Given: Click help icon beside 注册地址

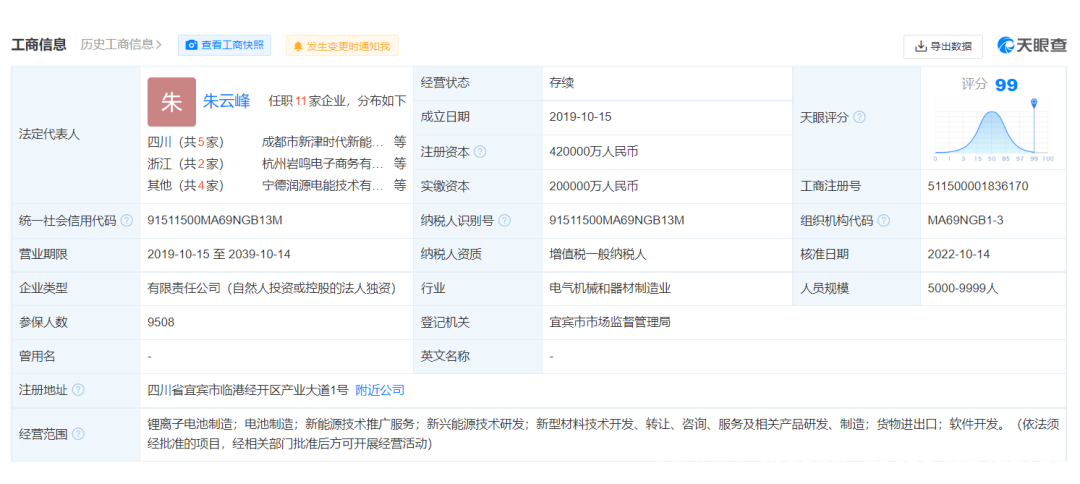Looking at the screenshot, I should (79, 390).
